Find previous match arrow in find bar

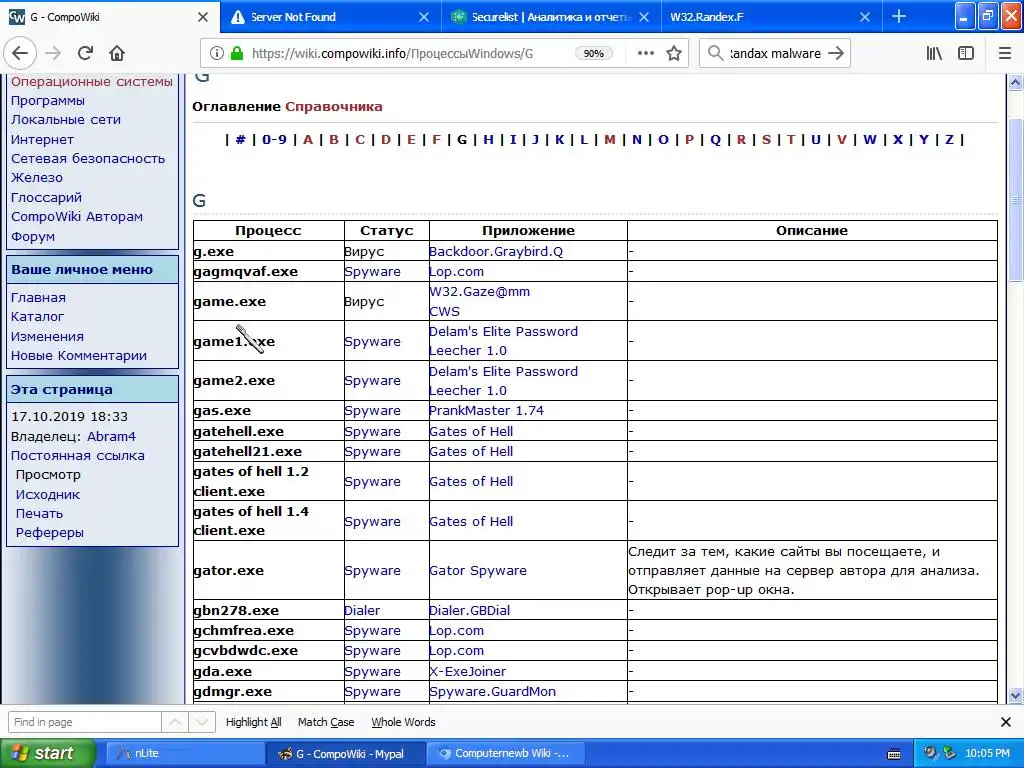[x=175, y=722]
